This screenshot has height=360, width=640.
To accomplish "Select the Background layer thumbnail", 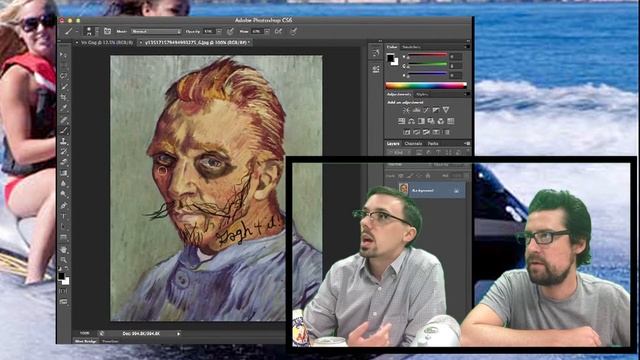I will 403,188.
